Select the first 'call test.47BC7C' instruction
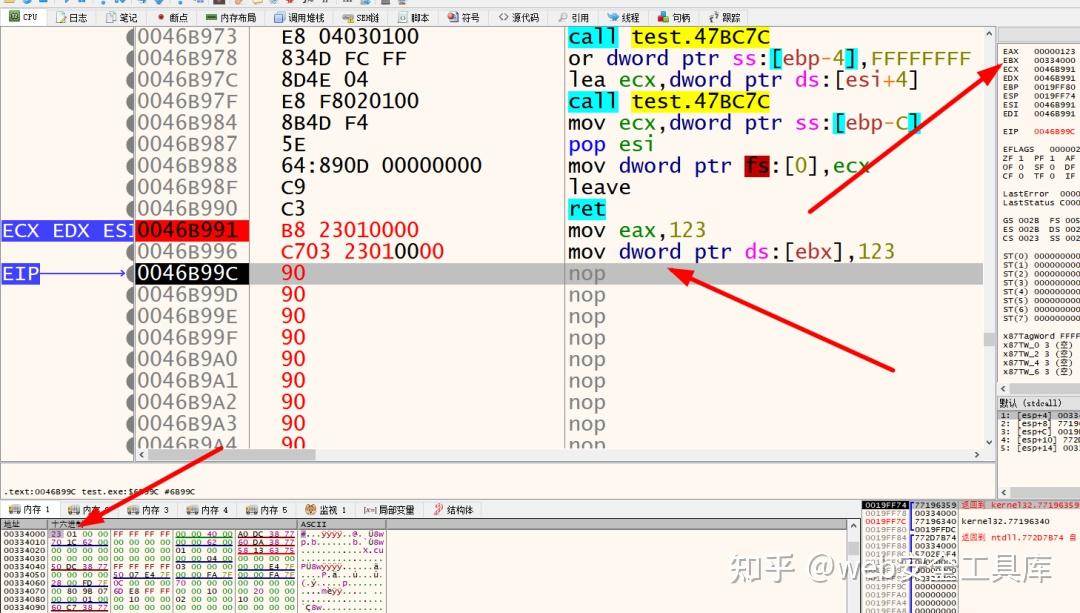 pyautogui.click(x=669, y=37)
